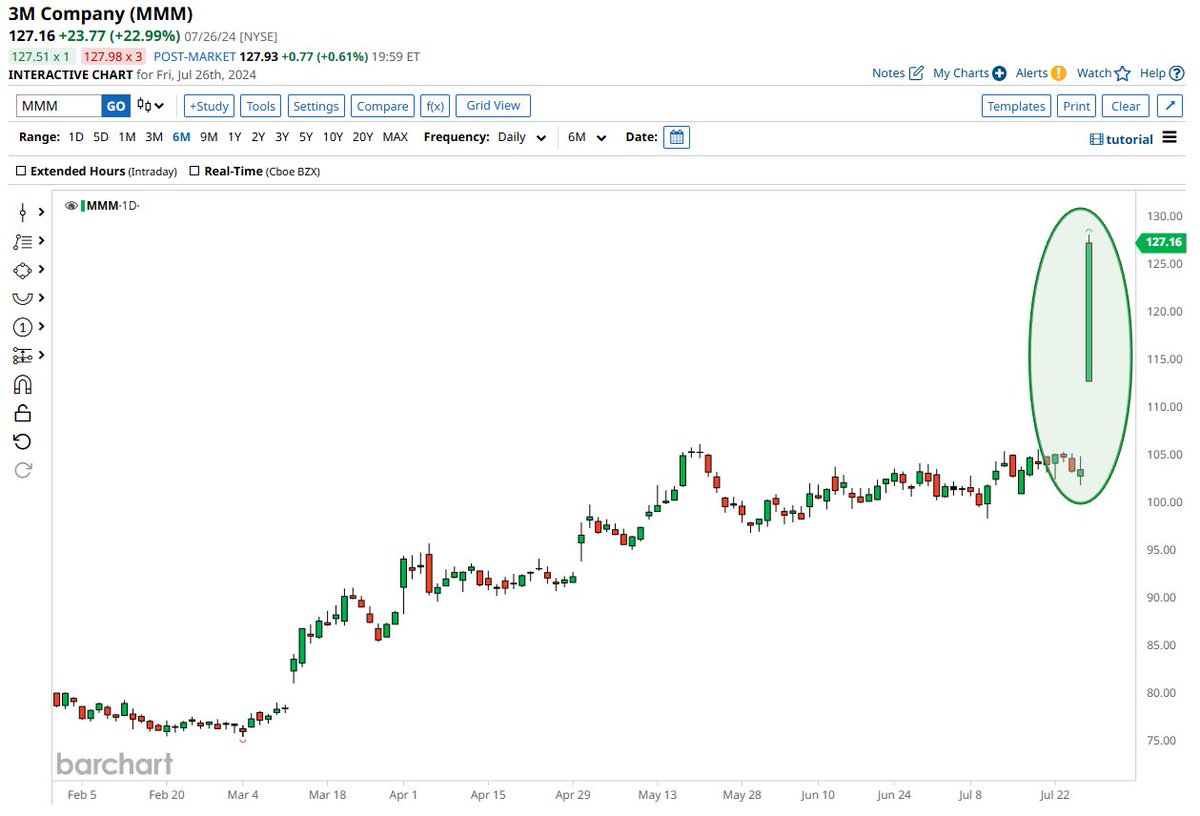Expand the Fibonacci tool submenu arrow
This screenshot has height=816, width=1200.
pyautogui.click(x=41, y=355)
